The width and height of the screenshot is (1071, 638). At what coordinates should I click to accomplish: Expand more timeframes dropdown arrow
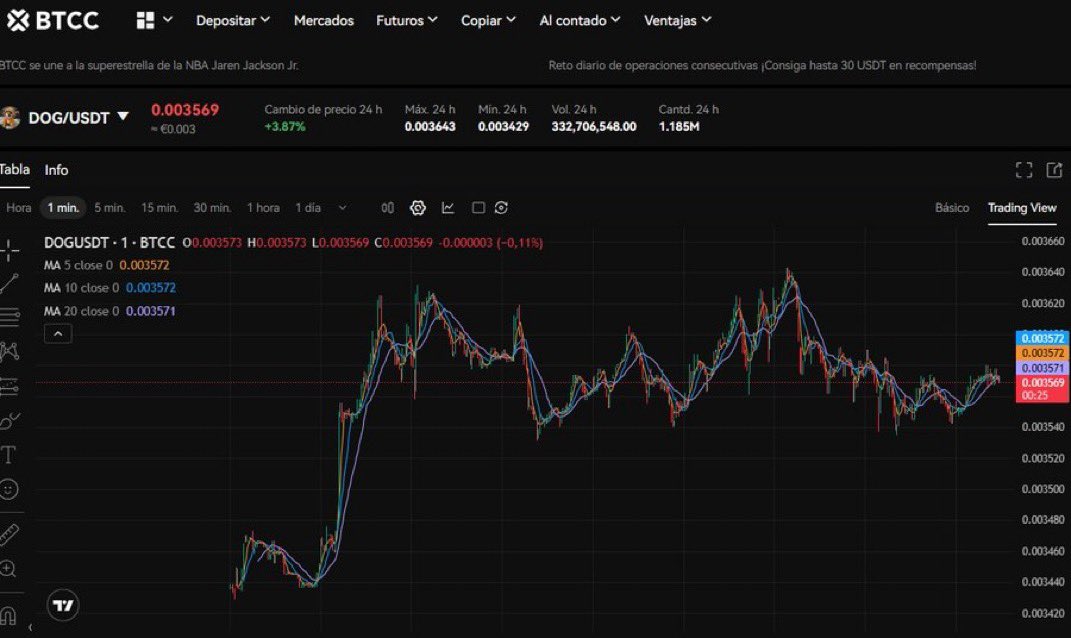point(342,208)
